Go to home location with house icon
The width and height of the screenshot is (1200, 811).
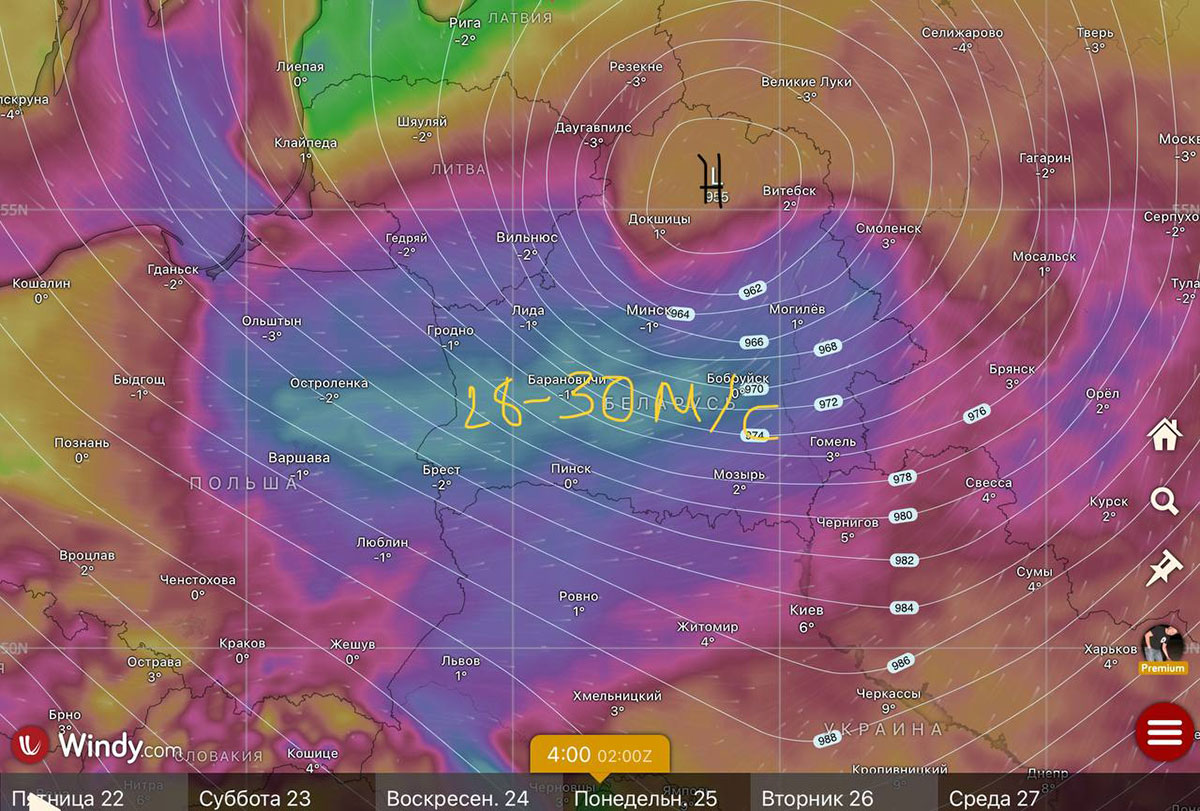pyautogui.click(x=1165, y=436)
